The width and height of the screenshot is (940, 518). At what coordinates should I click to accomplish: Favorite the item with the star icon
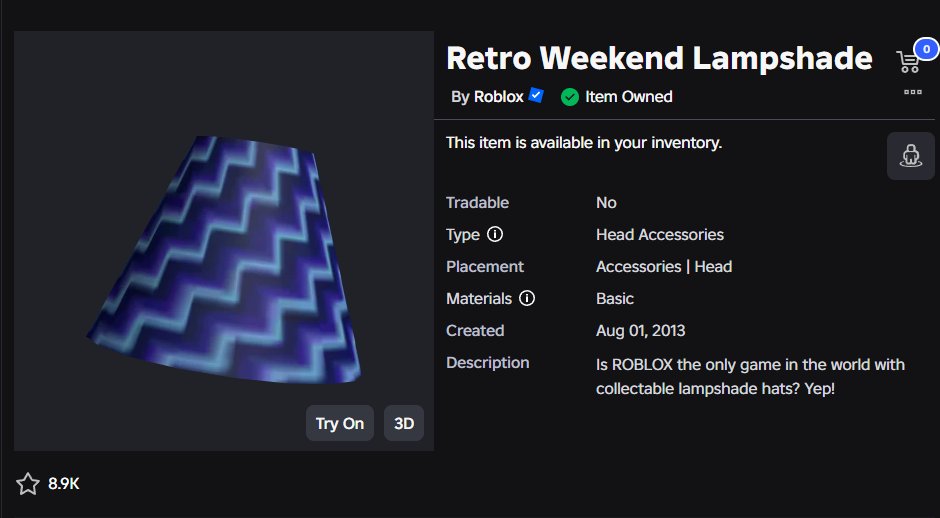point(28,484)
